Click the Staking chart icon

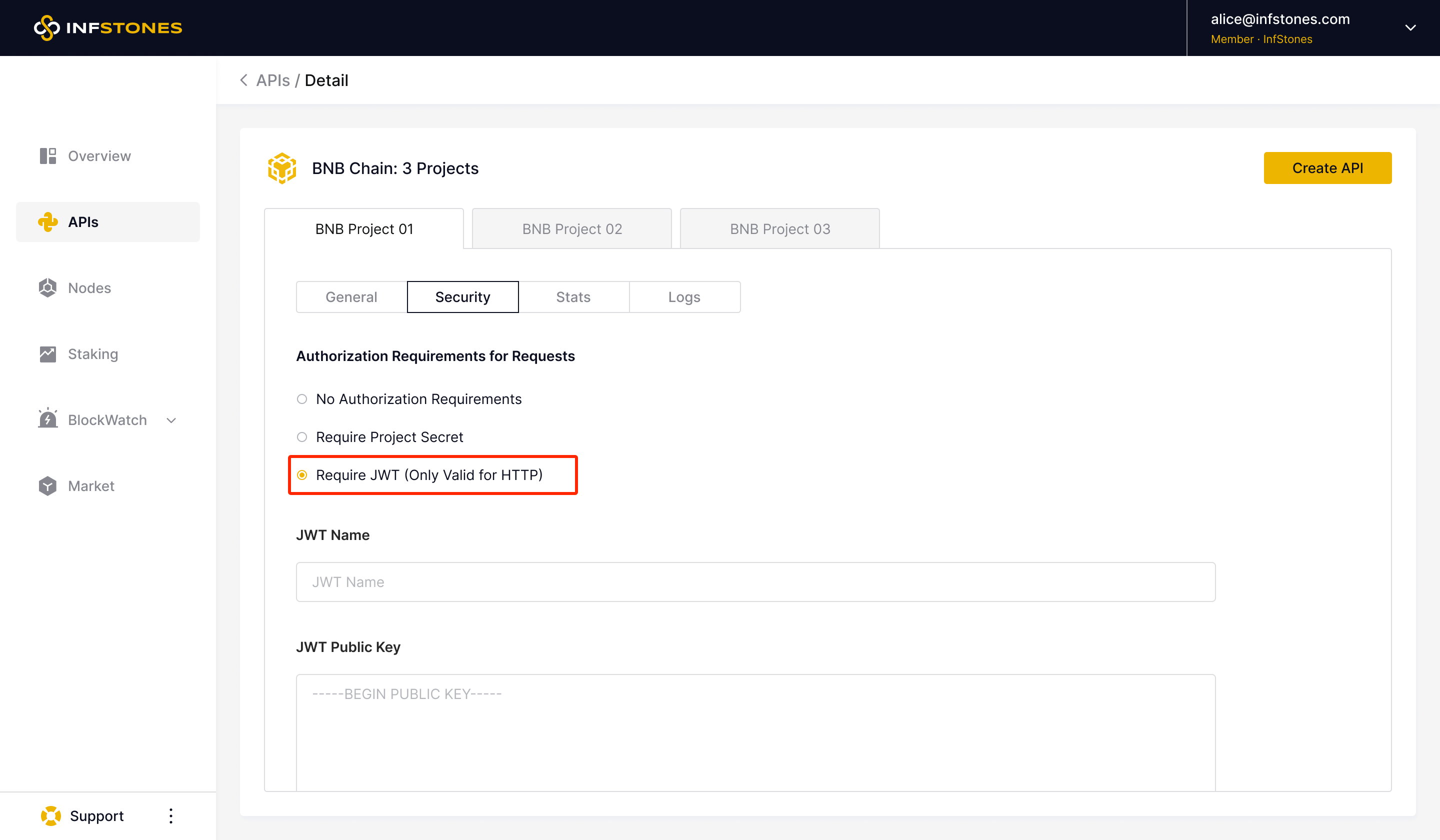click(x=48, y=354)
